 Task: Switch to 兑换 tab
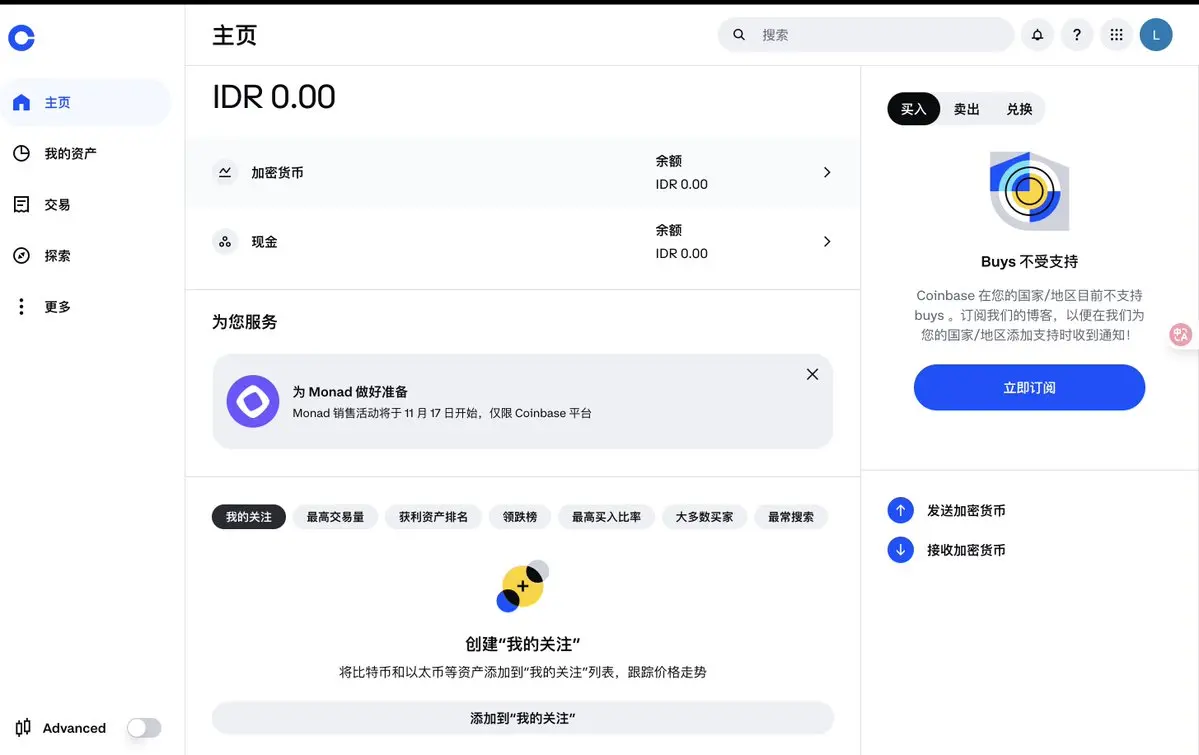[x=1019, y=109]
